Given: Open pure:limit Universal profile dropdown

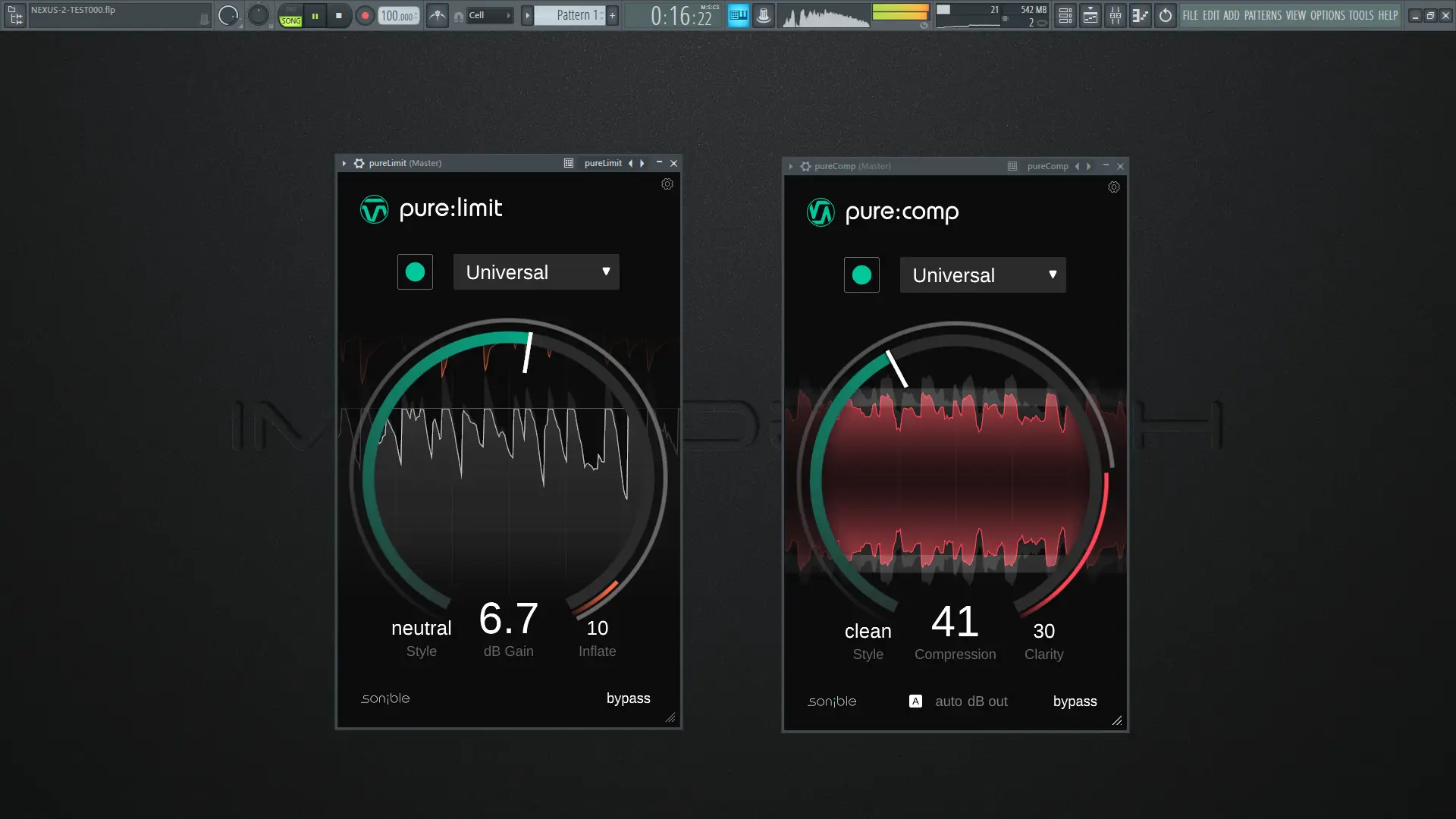Looking at the screenshot, I should (x=536, y=272).
